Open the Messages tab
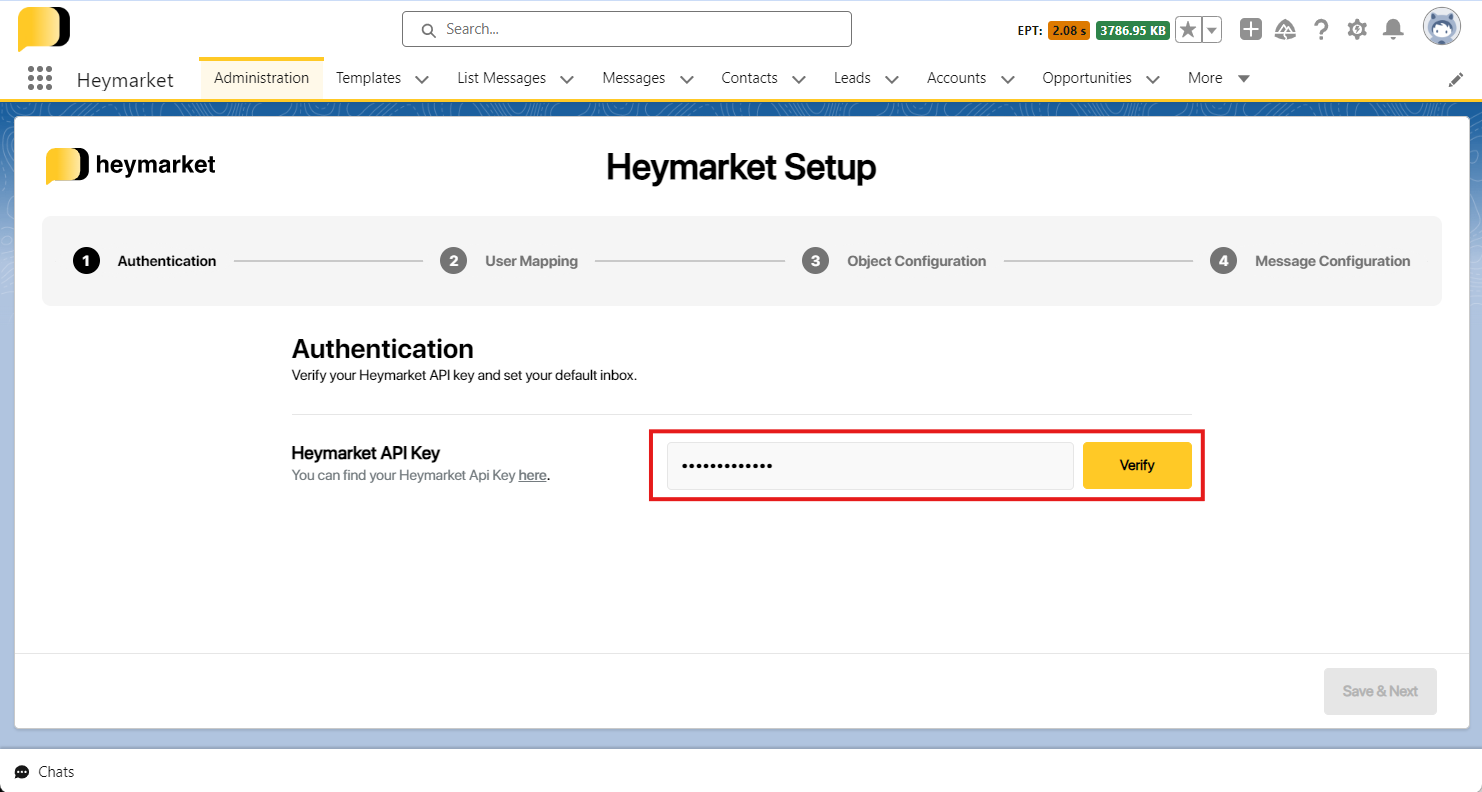Viewport: 1482px width, 792px height. point(634,78)
